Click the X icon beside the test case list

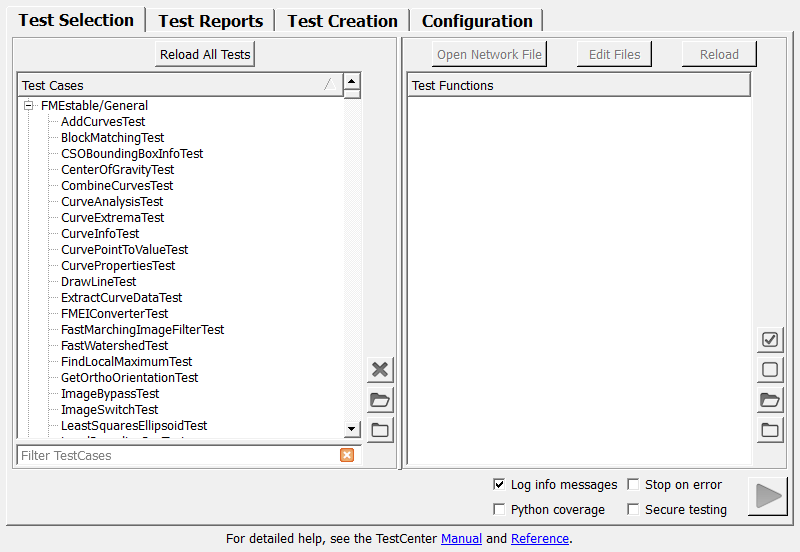pos(380,370)
